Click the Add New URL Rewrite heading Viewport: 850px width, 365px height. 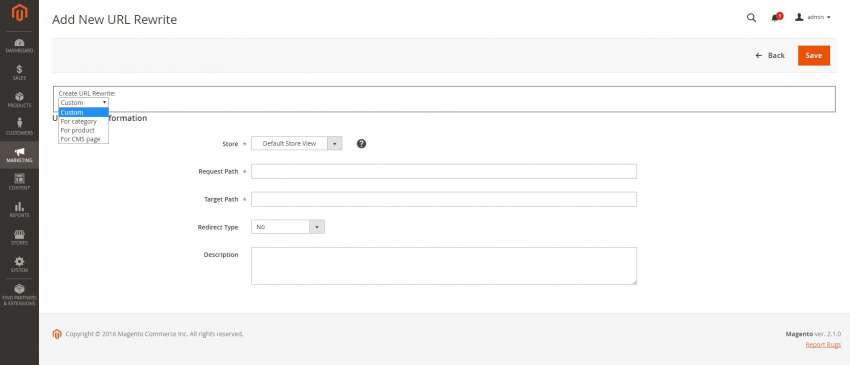114,20
